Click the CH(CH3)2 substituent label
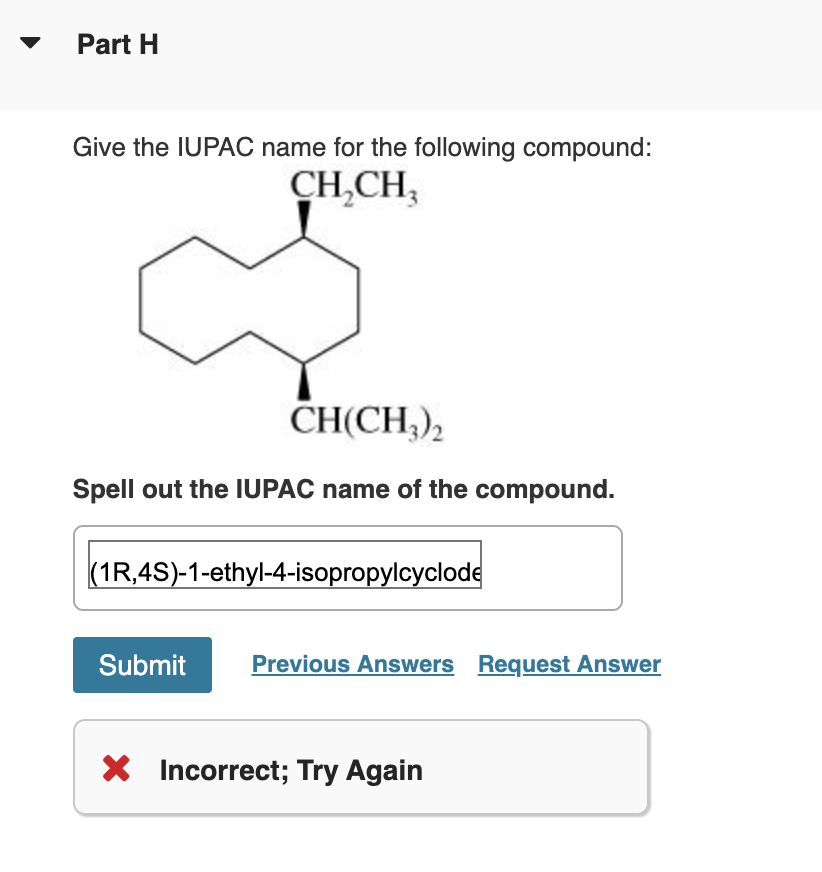The width and height of the screenshot is (822, 872). (x=367, y=421)
